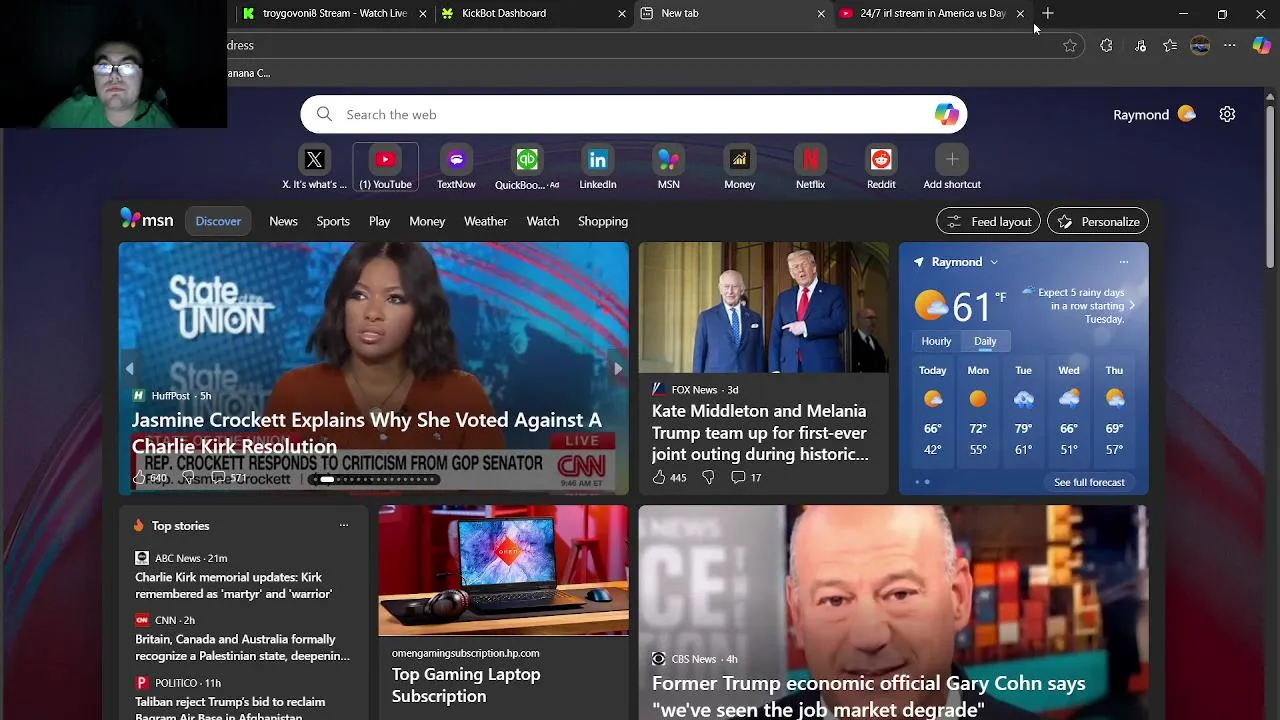Open Top stories more options menu
Viewport: 1280px width, 720px height.
(344, 525)
